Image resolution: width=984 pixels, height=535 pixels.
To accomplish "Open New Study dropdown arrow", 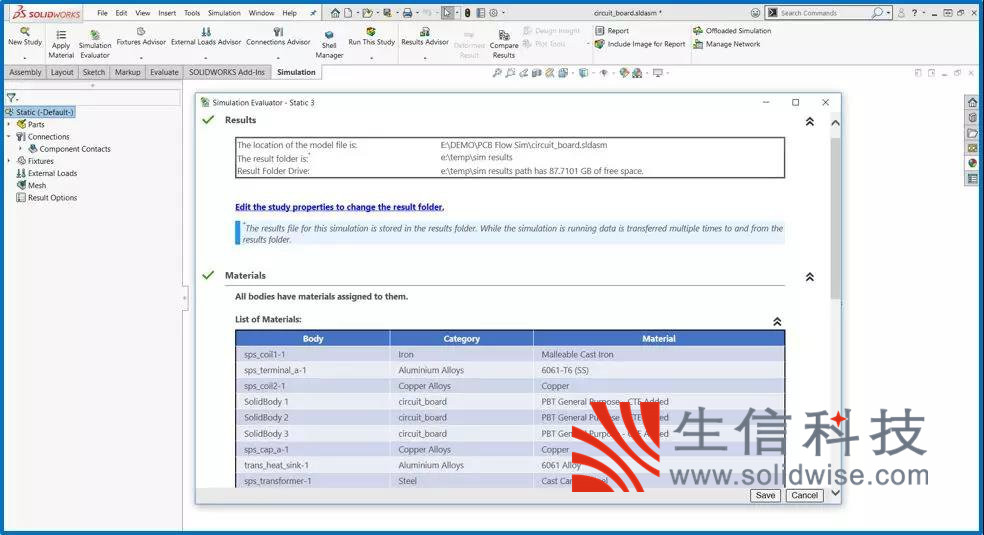I will click(x=24, y=58).
